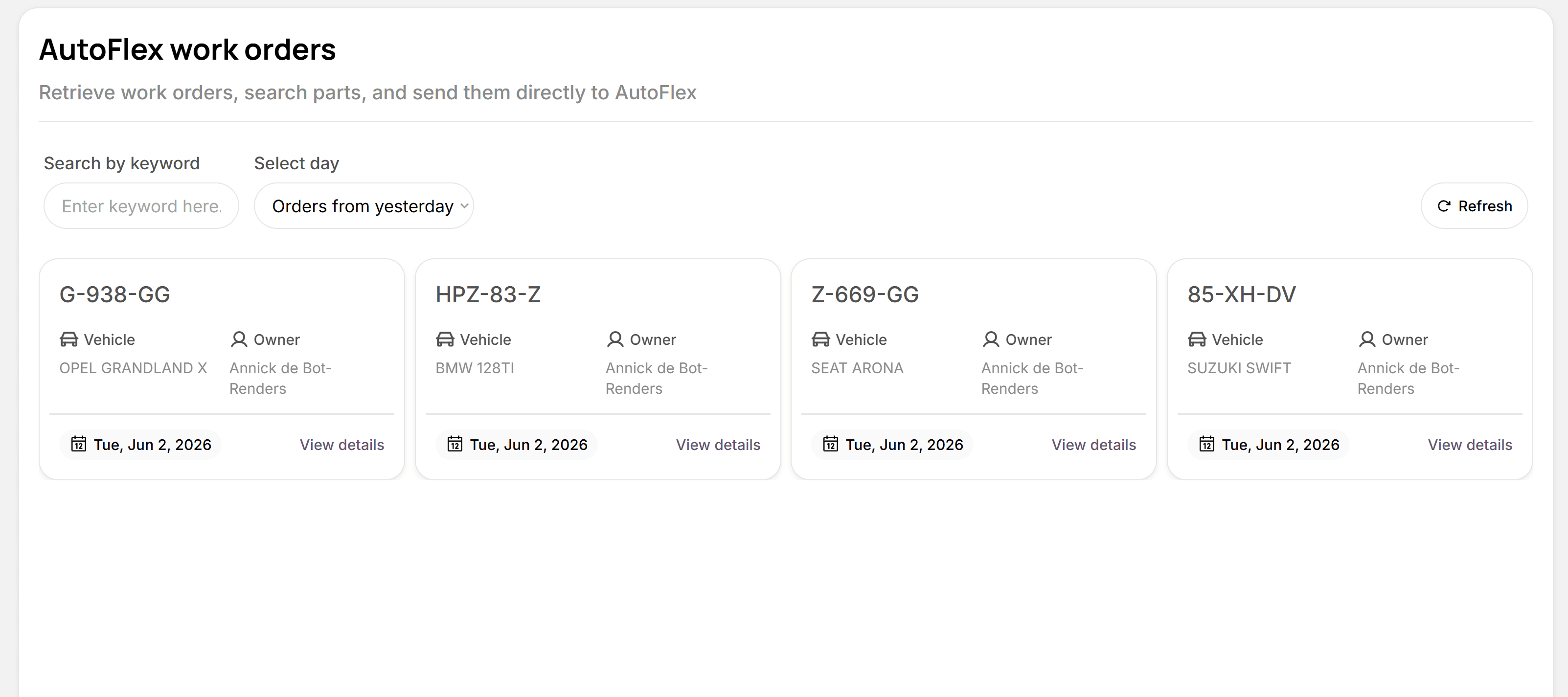Viewport: 1568px width, 697px height.
Task: View details of HPZ-83-Z order
Action: [x=718, y=445]
